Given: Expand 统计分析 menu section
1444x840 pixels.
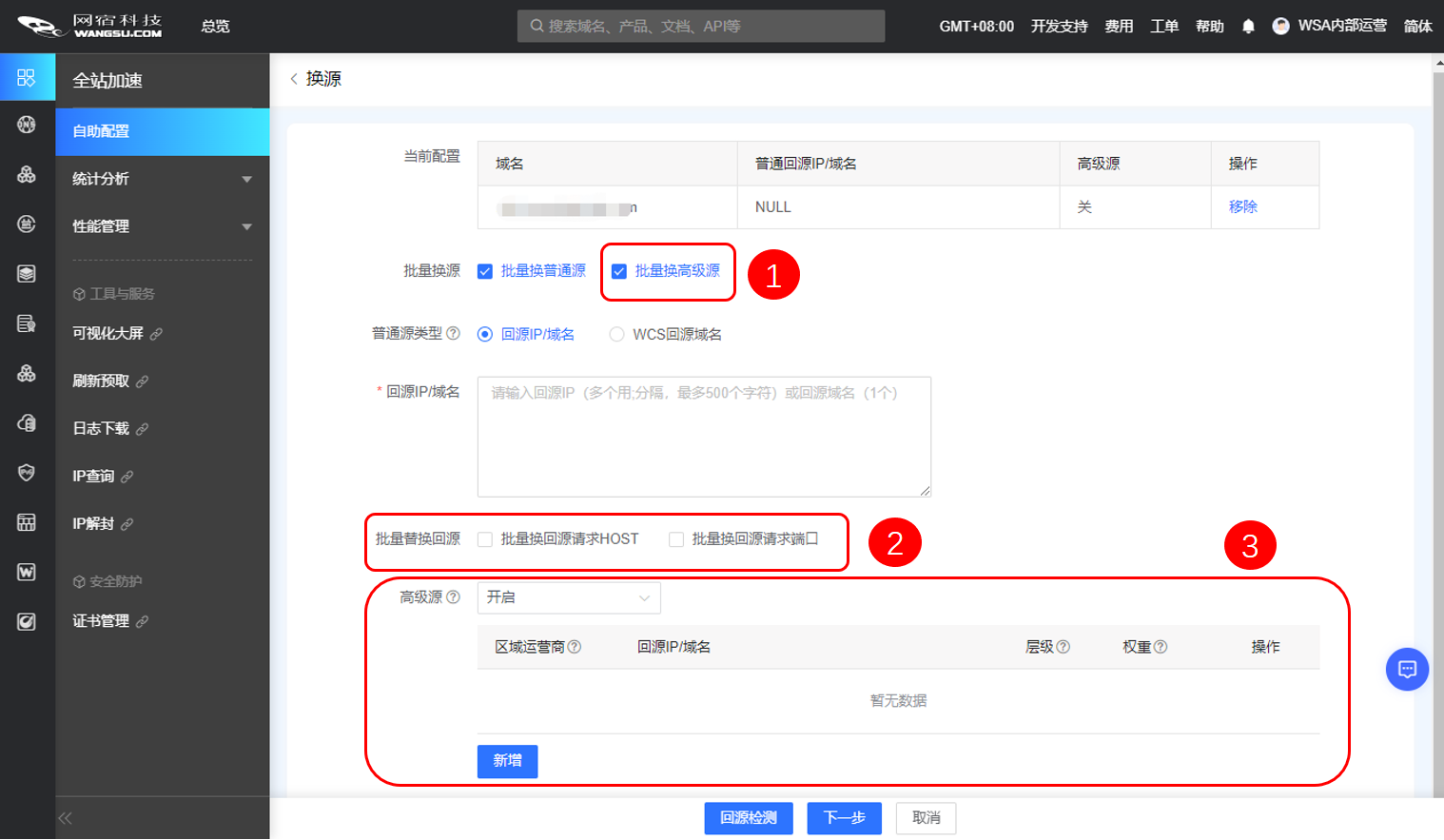Looking at the screenshot, I should (x=163, y=179).
